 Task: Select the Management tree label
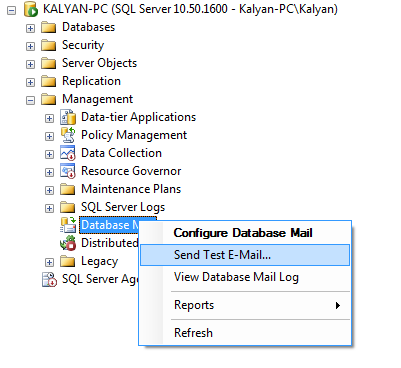[x=97, y=99]
